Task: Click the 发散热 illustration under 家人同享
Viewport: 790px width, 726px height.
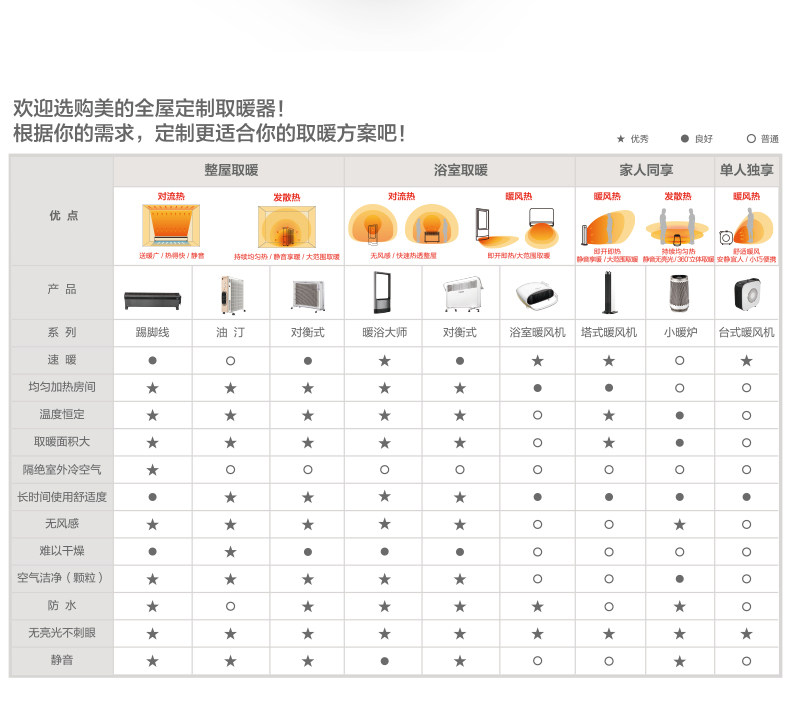Action: [x=677, y=226]
